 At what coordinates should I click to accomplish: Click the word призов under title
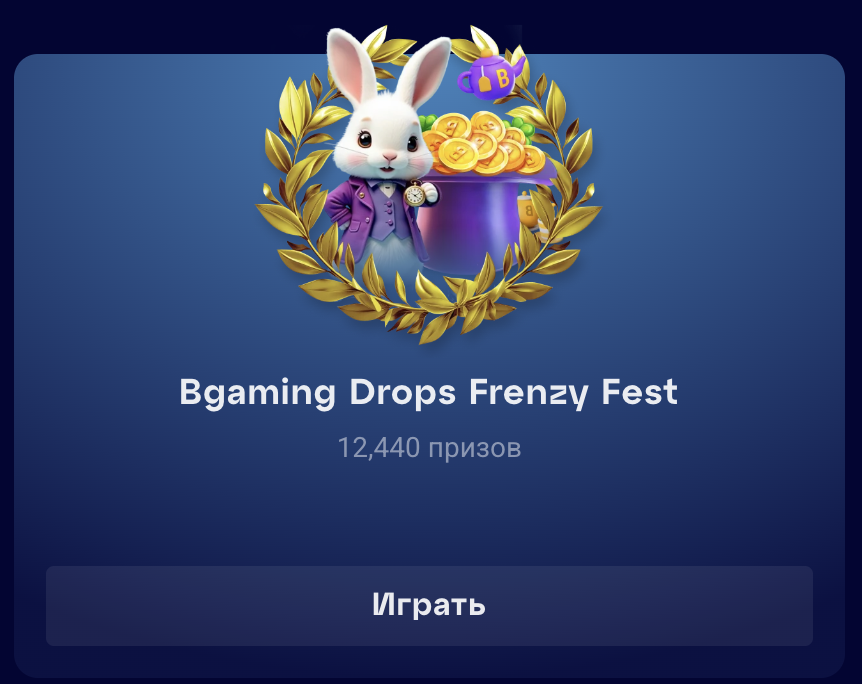click(474, 449)
